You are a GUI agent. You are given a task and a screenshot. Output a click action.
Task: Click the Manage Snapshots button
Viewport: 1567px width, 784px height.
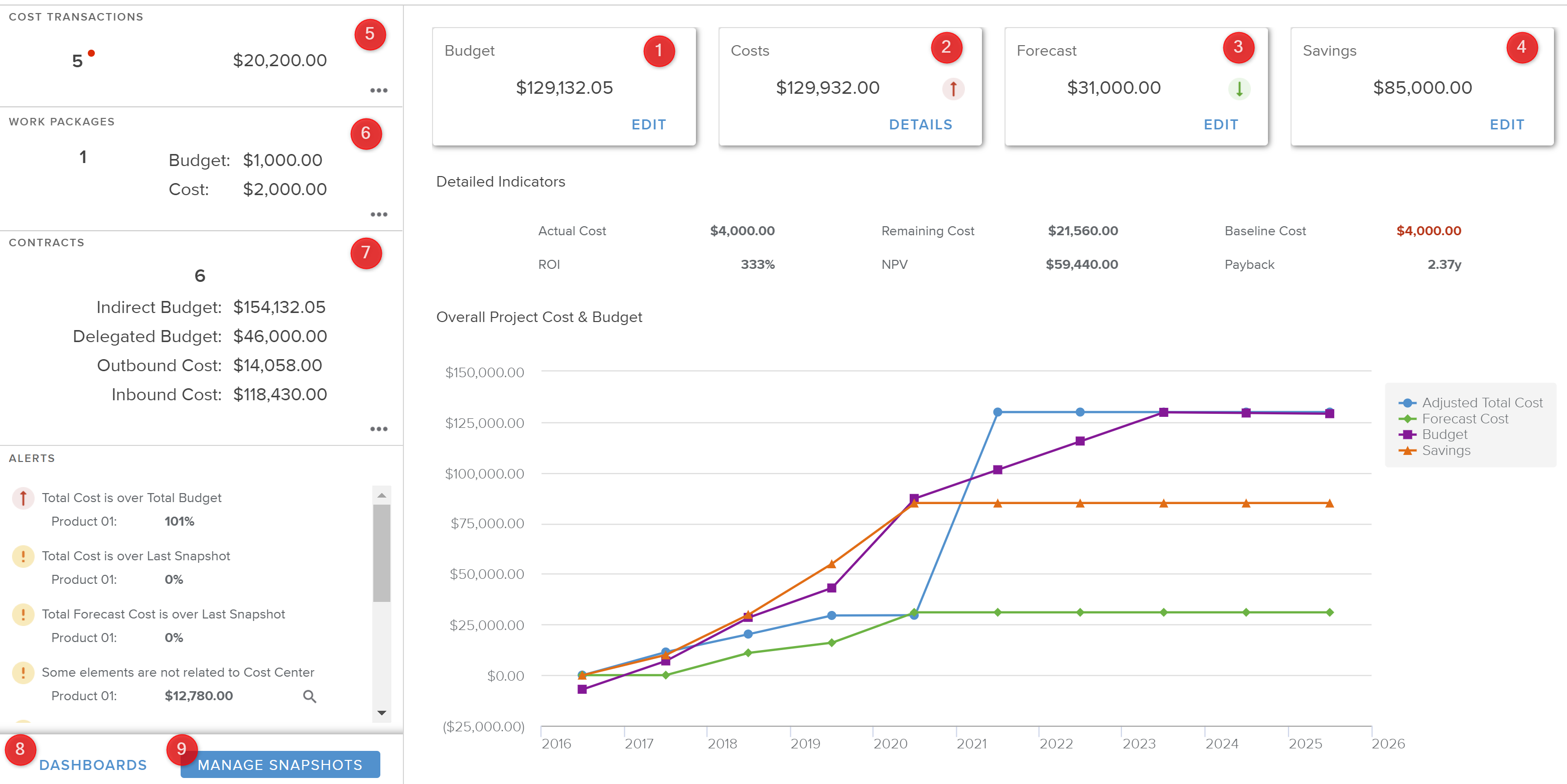[280, 764]
